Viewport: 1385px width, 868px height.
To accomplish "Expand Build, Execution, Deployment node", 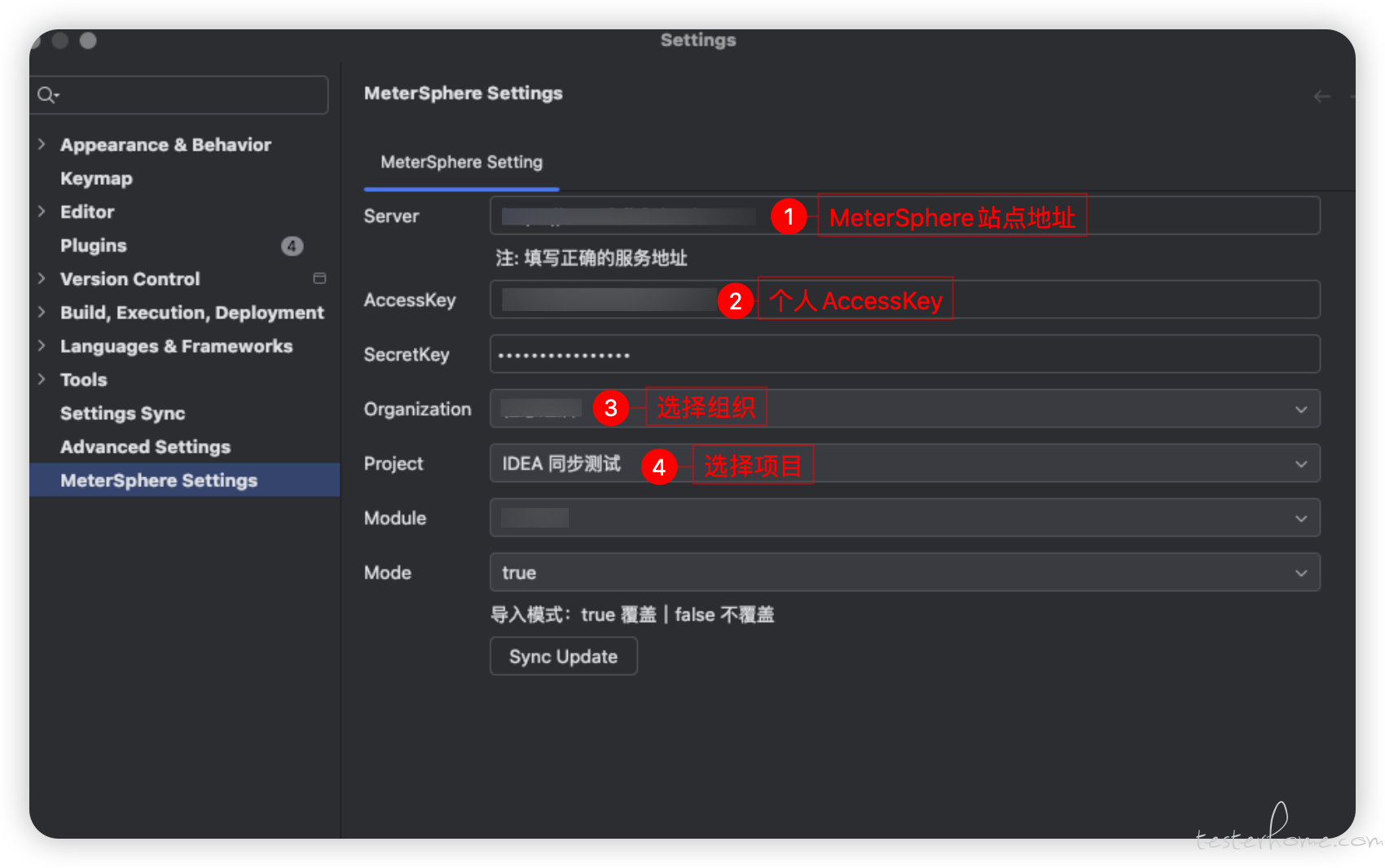I will click(x=42, y=312).
